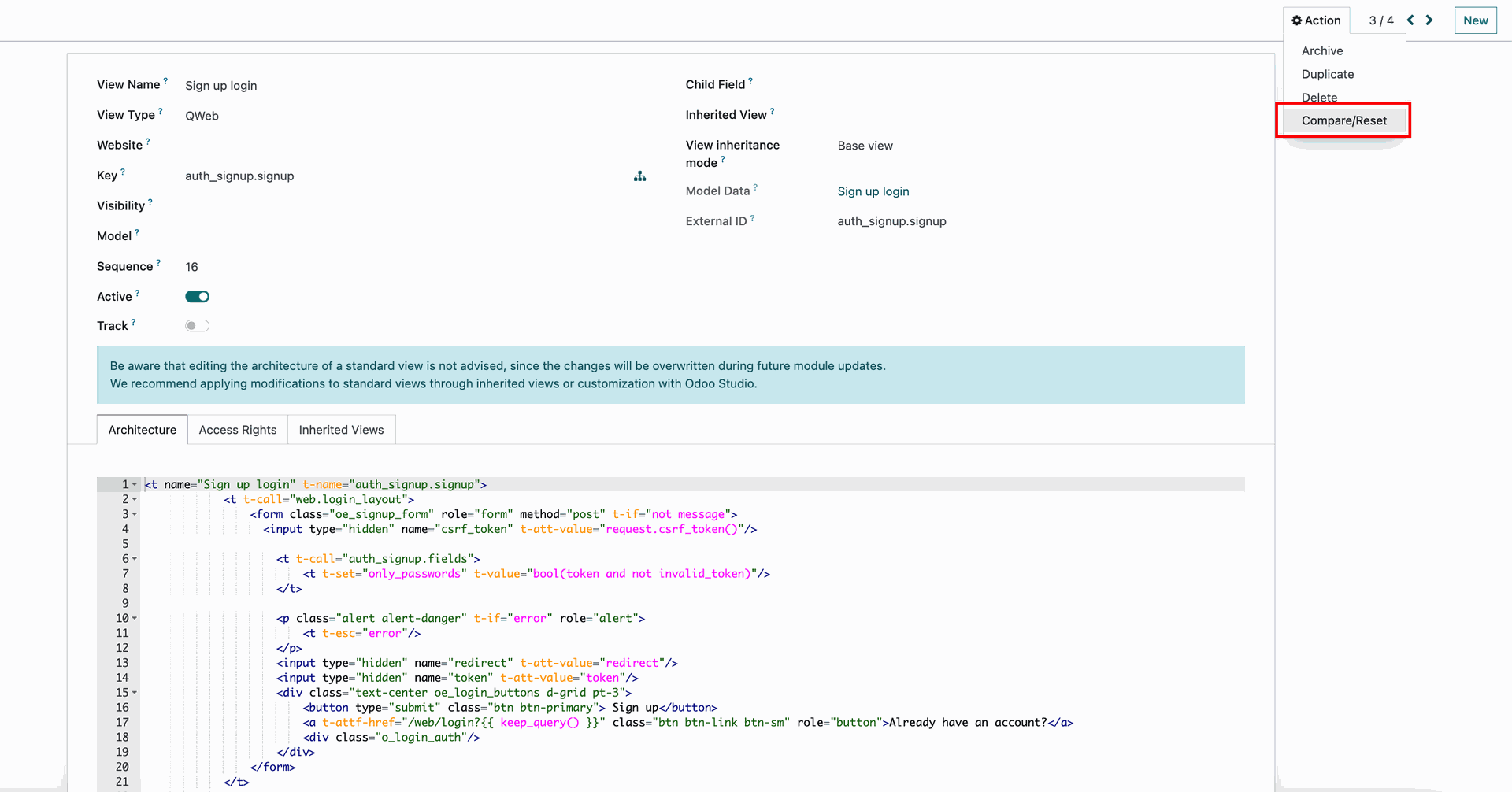Click the QWeb View Type value
Image resolution: width=1512 pixels, height=792 pixels.
(202, 116)
